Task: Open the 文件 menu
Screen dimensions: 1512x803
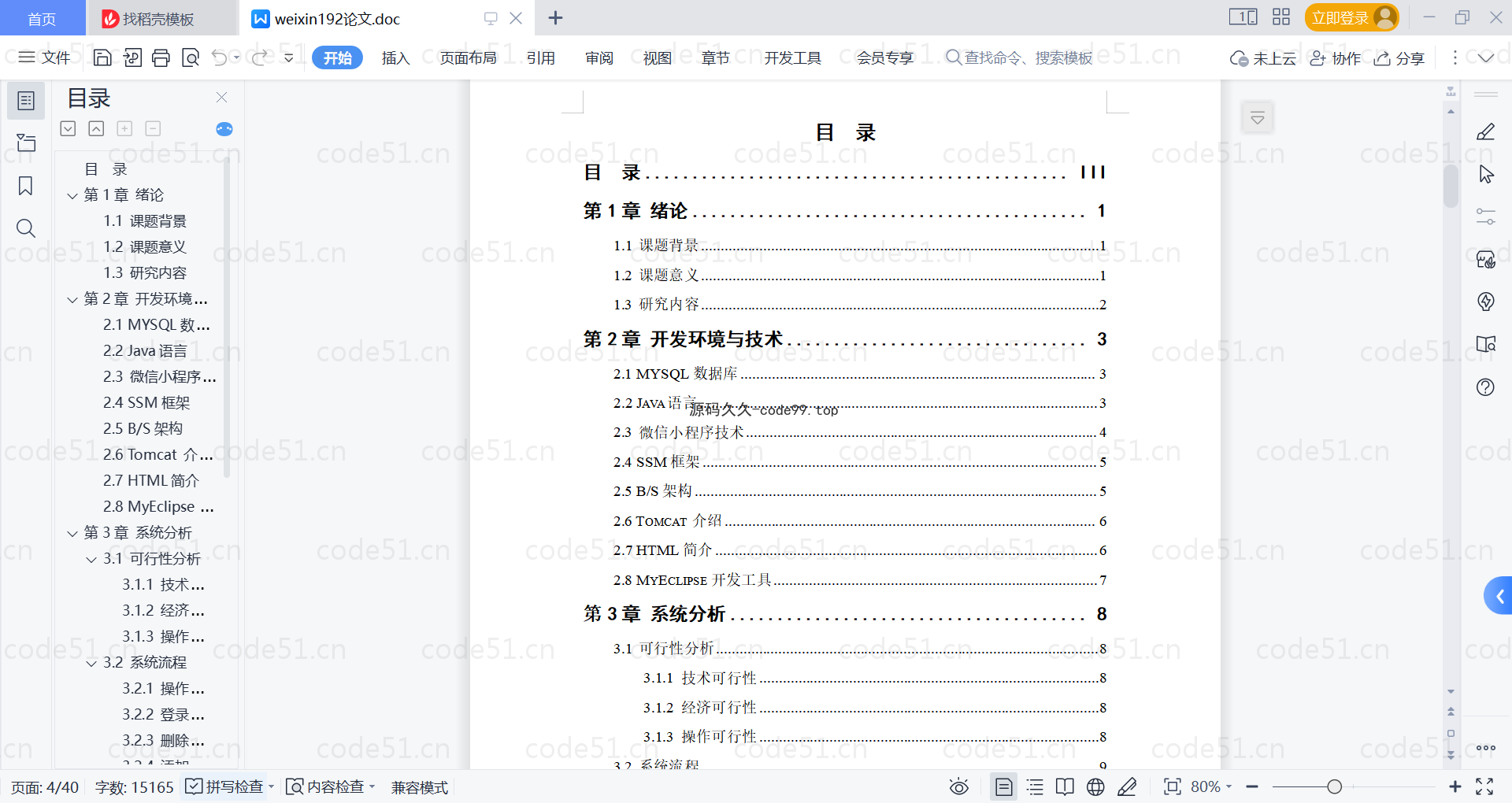Action: pyautogui.click(x=44, y=57)
